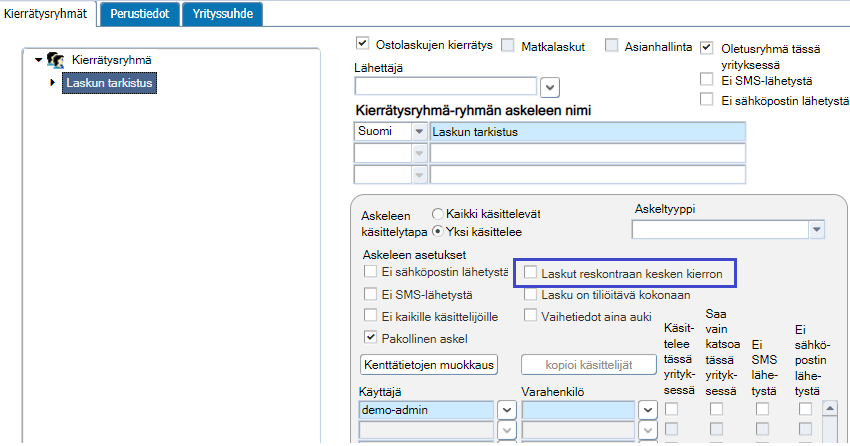Viewport: 850px width, 446px height.
Task: Enable Ei kaikille käsittelijöille checkbox
Action: coord(370,315)
